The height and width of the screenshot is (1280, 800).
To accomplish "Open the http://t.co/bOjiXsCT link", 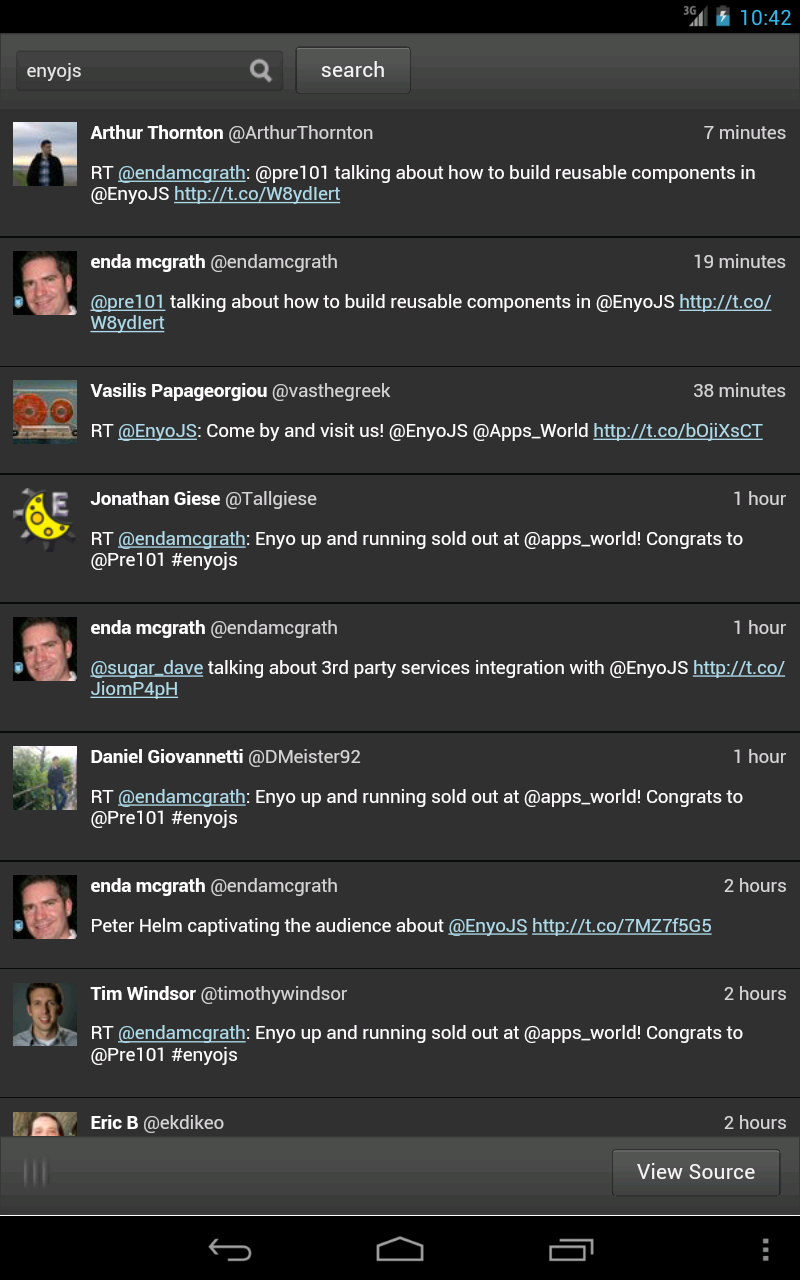I will [x=677, y=431].
